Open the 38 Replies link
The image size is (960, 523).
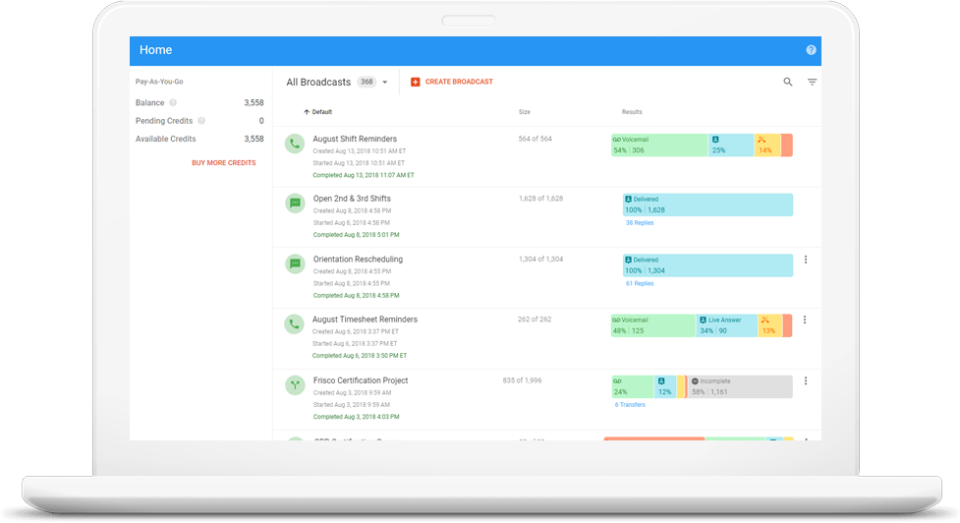click(x=639, y=223)
